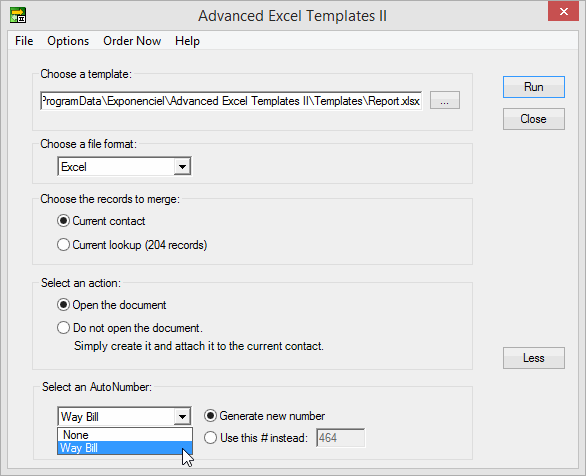Screen dimensions: 586x476
Task: Open the Order Now menu
Action: tap(132, 41)
